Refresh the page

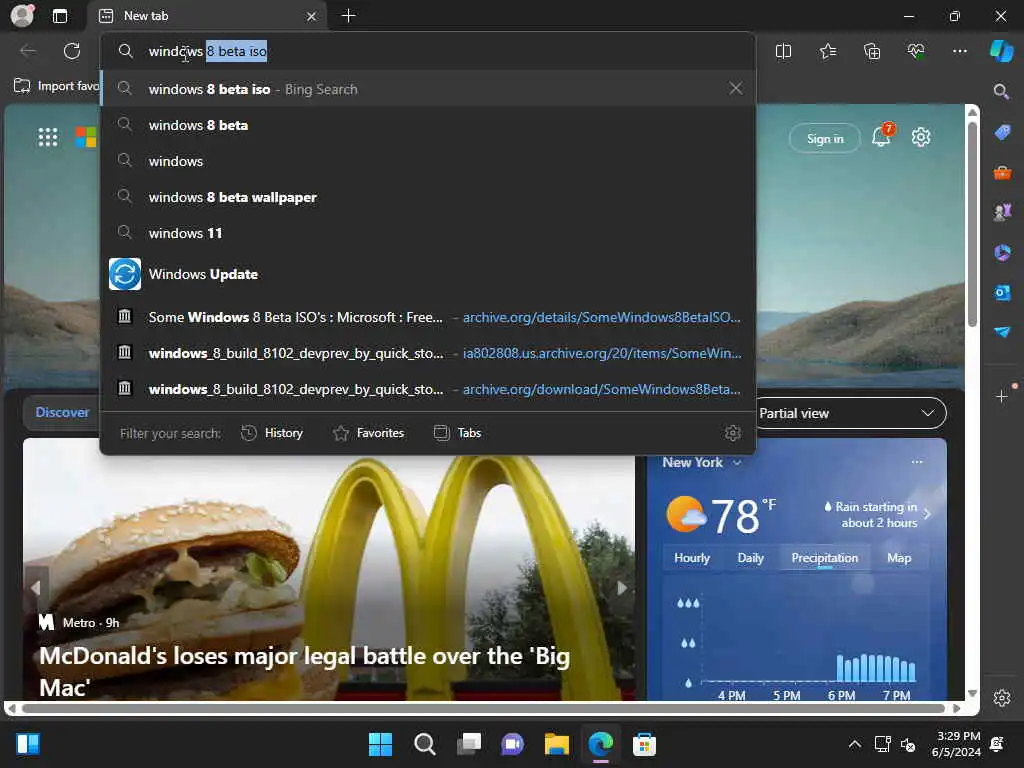(72, 51)
